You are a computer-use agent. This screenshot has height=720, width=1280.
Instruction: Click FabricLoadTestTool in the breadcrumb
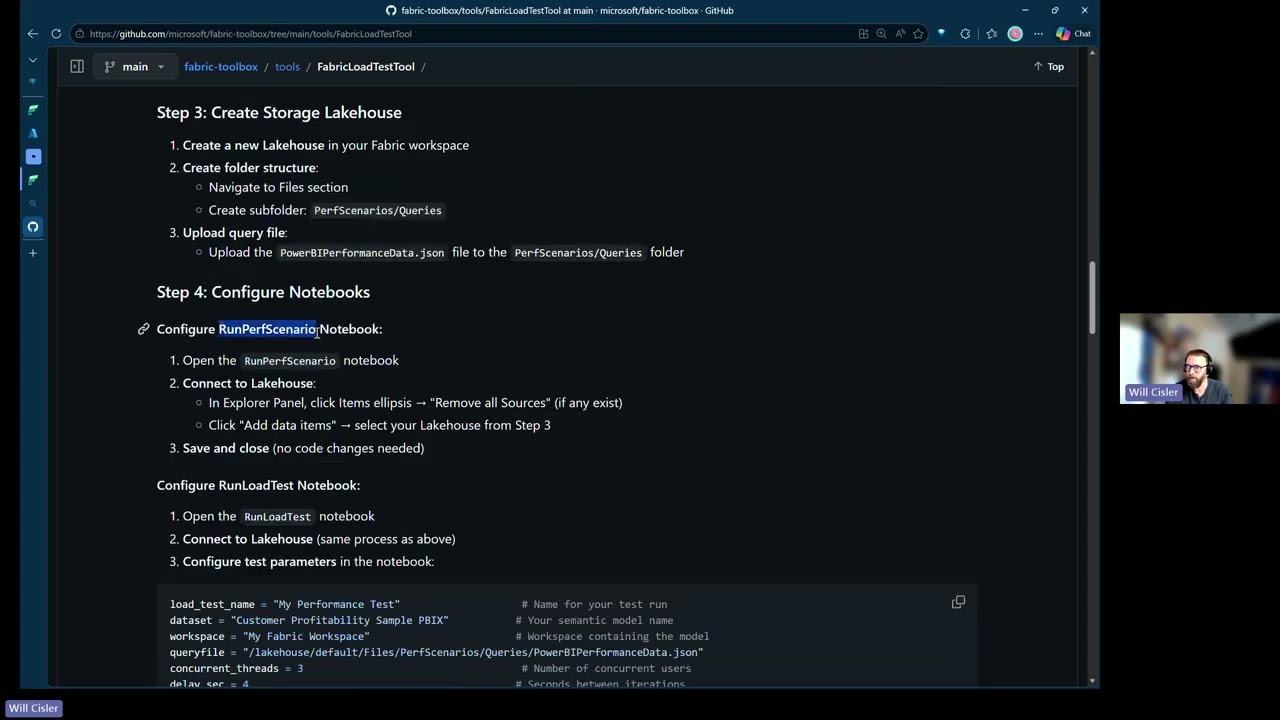tap(366, 67)
